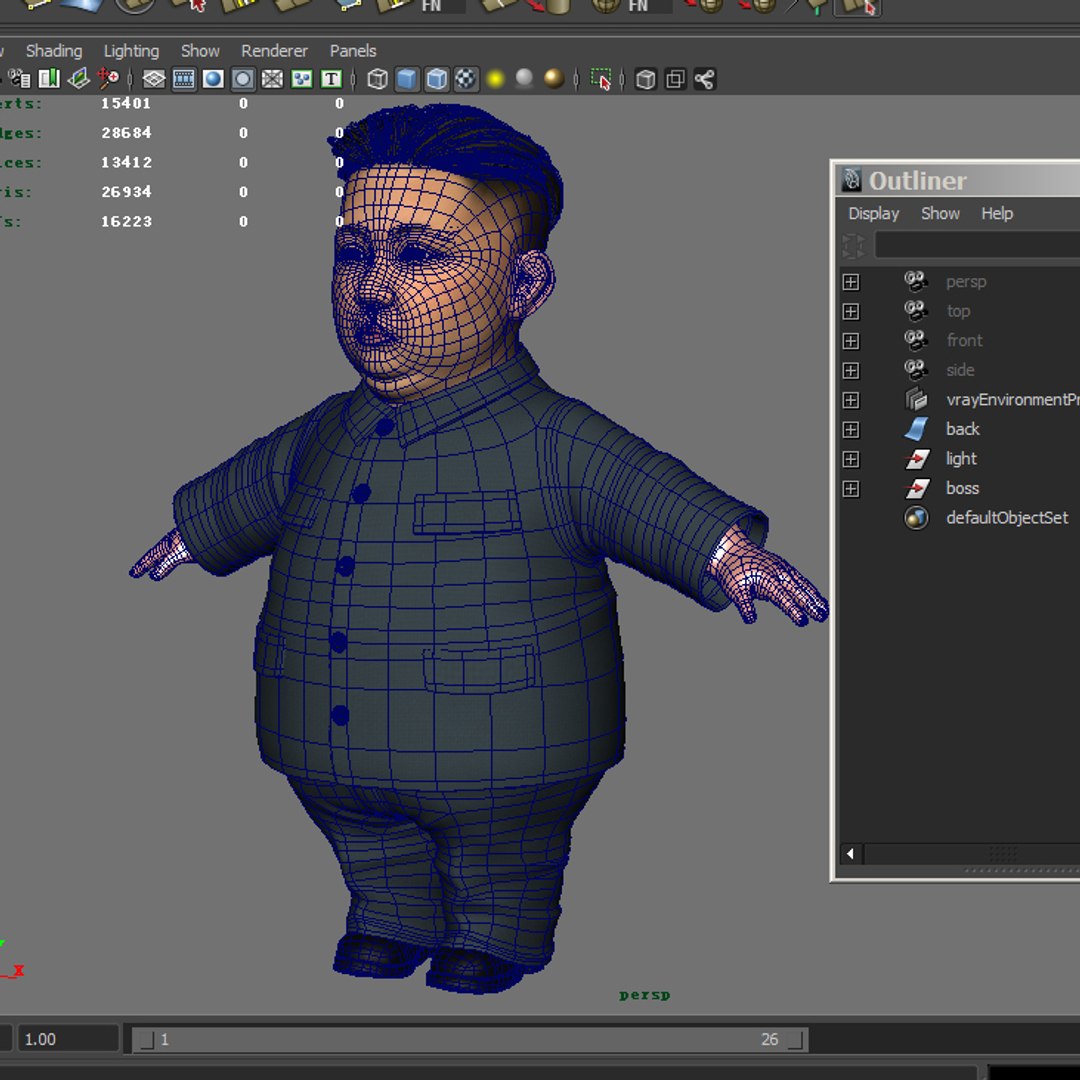Toggle the X-ray cube icon
1080x1080 pixels.
click(645, 79)
